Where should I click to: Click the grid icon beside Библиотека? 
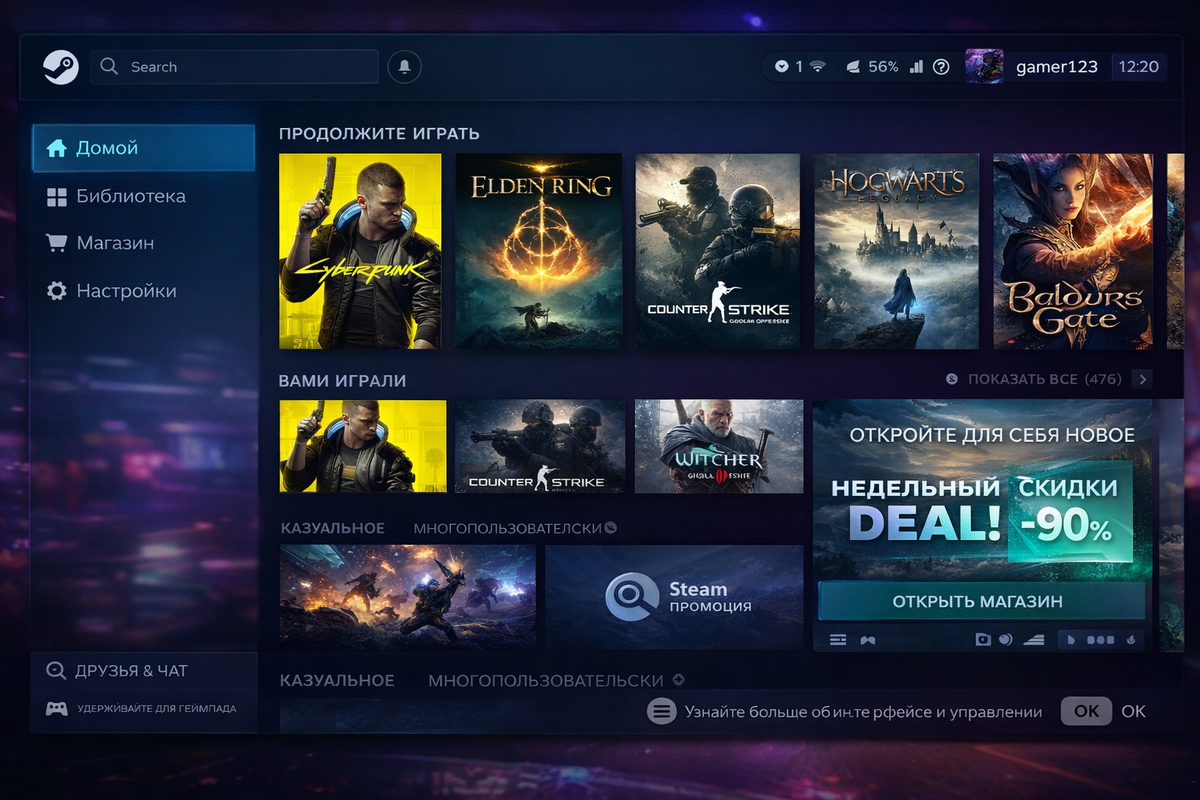pos(57,197)
